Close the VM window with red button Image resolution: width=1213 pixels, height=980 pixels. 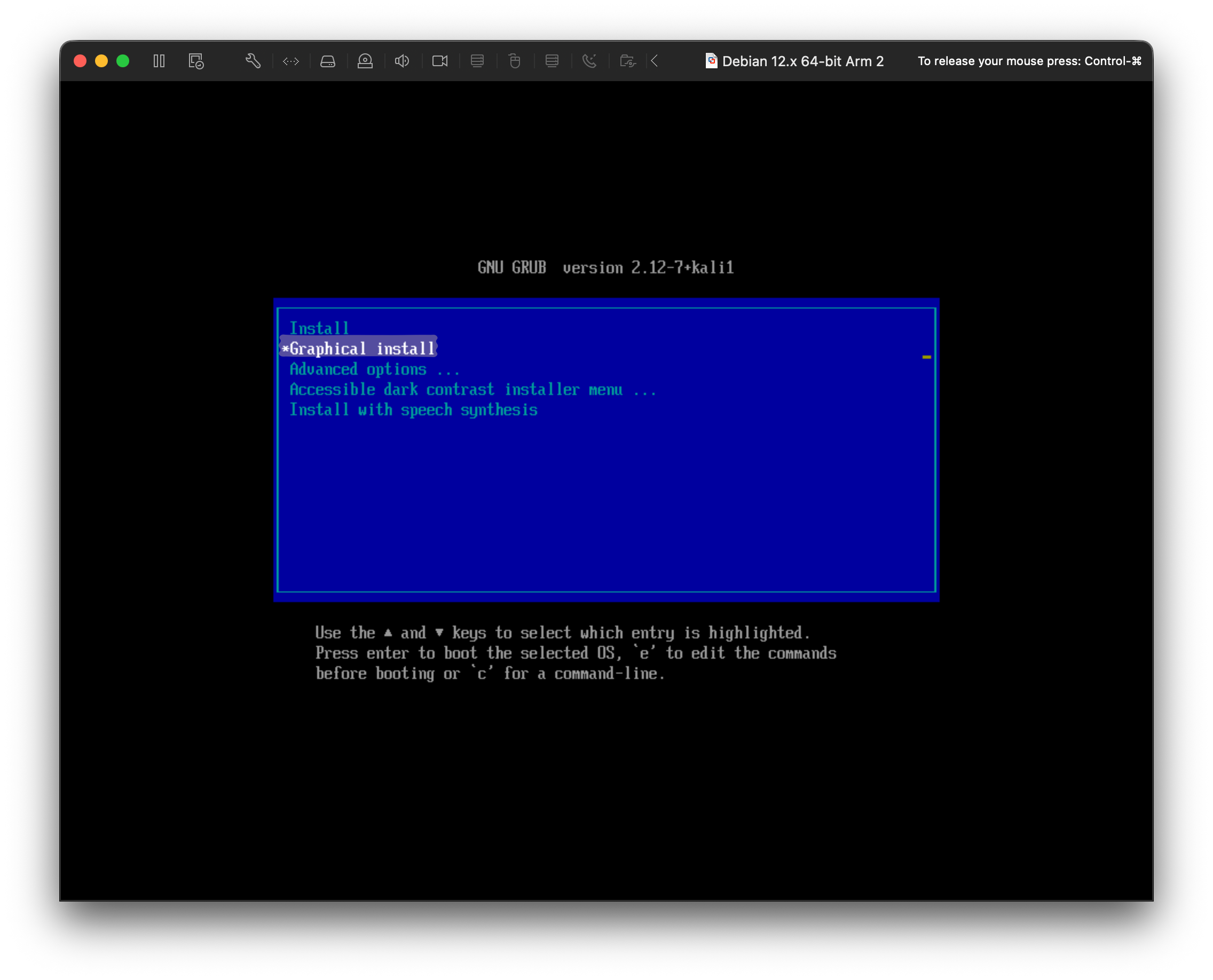coord(80,61)
